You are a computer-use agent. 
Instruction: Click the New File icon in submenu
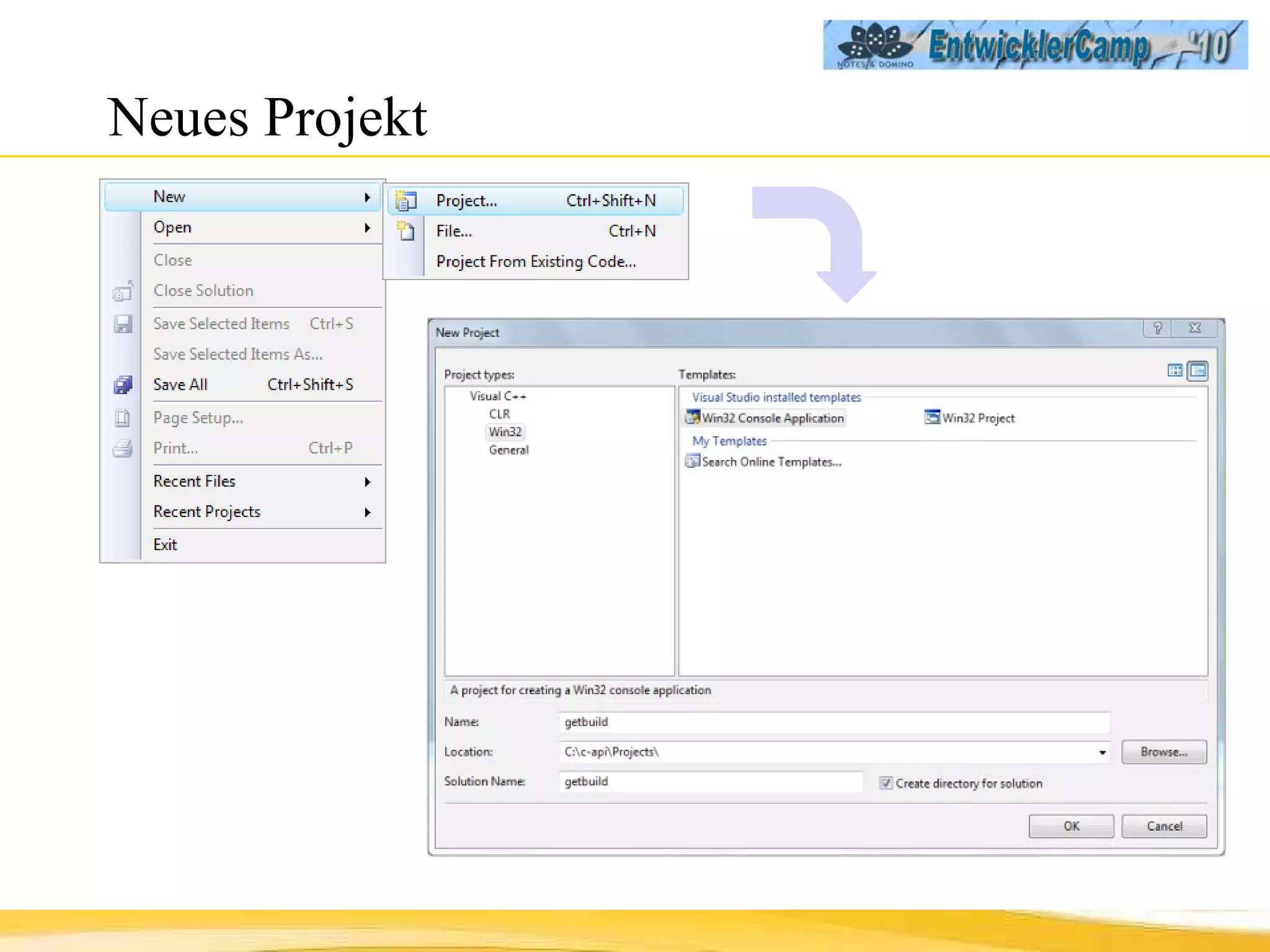pyautogui.click(x=406, y=231)
